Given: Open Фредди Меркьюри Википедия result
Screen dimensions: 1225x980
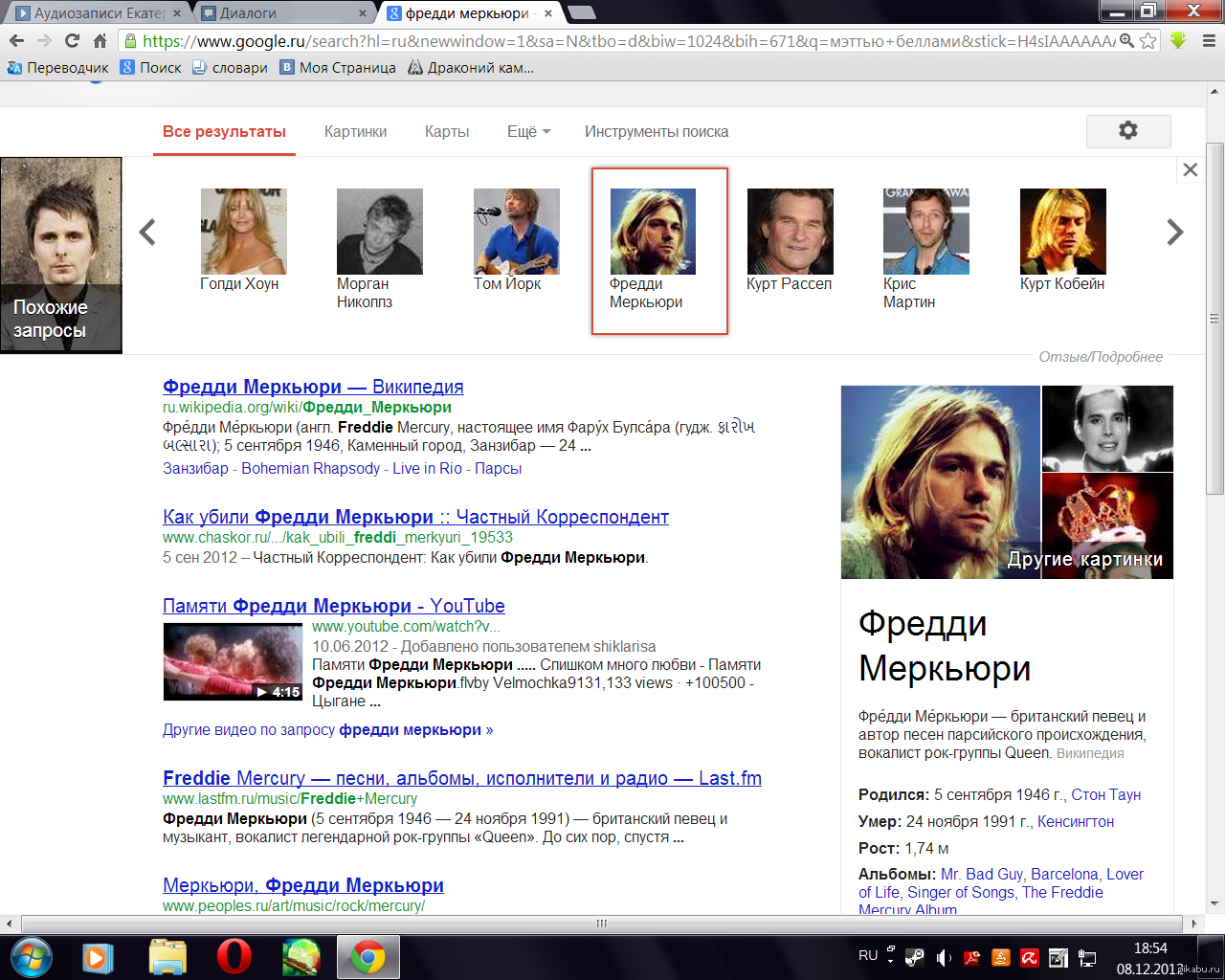Looking at the screenshot, I should (x=313, y=387).
